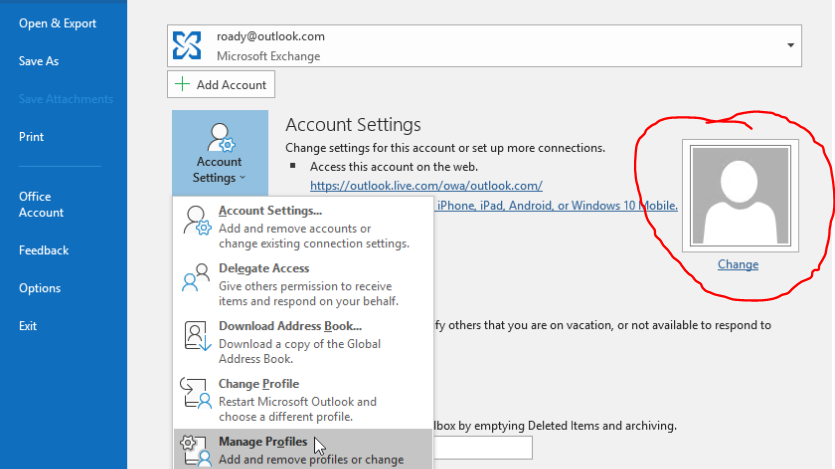Click the profile photo placeholder
This screenshot has height=469, width=835.
(740, 196)
